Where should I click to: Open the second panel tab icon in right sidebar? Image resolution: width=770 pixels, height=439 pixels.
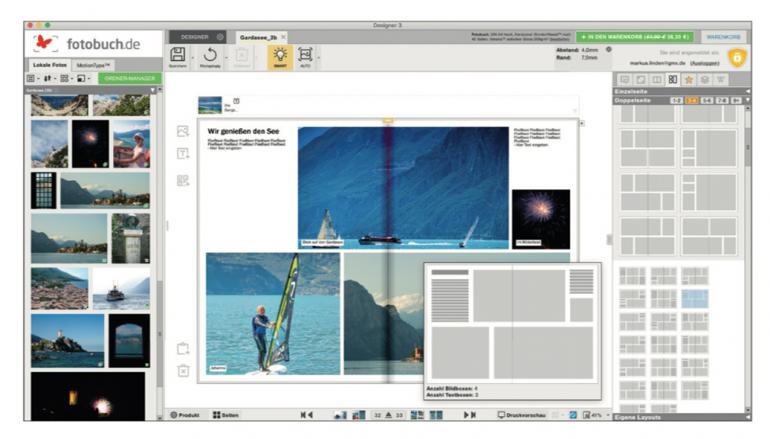tap(641, 80)
